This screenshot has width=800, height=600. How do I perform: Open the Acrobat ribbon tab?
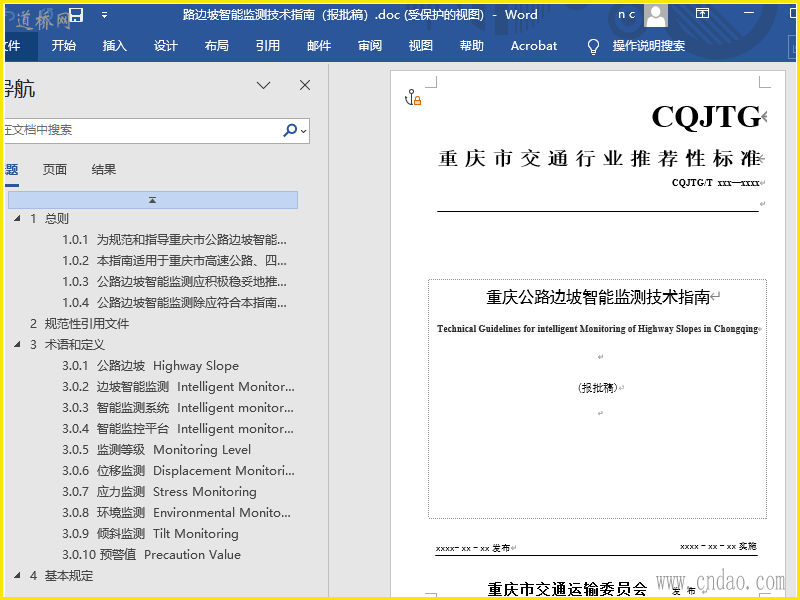click(x=534, y=46)
